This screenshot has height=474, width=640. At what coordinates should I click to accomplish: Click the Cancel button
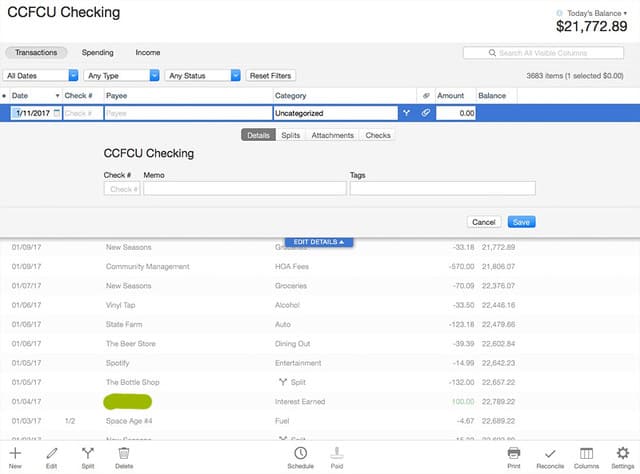(x=484, y=222)
